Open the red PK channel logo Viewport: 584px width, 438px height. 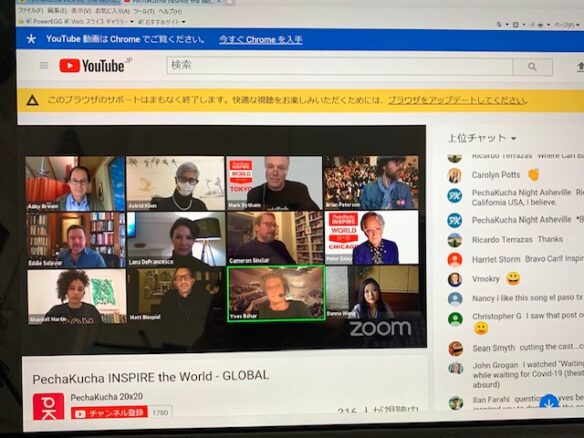tap(48, 407)
